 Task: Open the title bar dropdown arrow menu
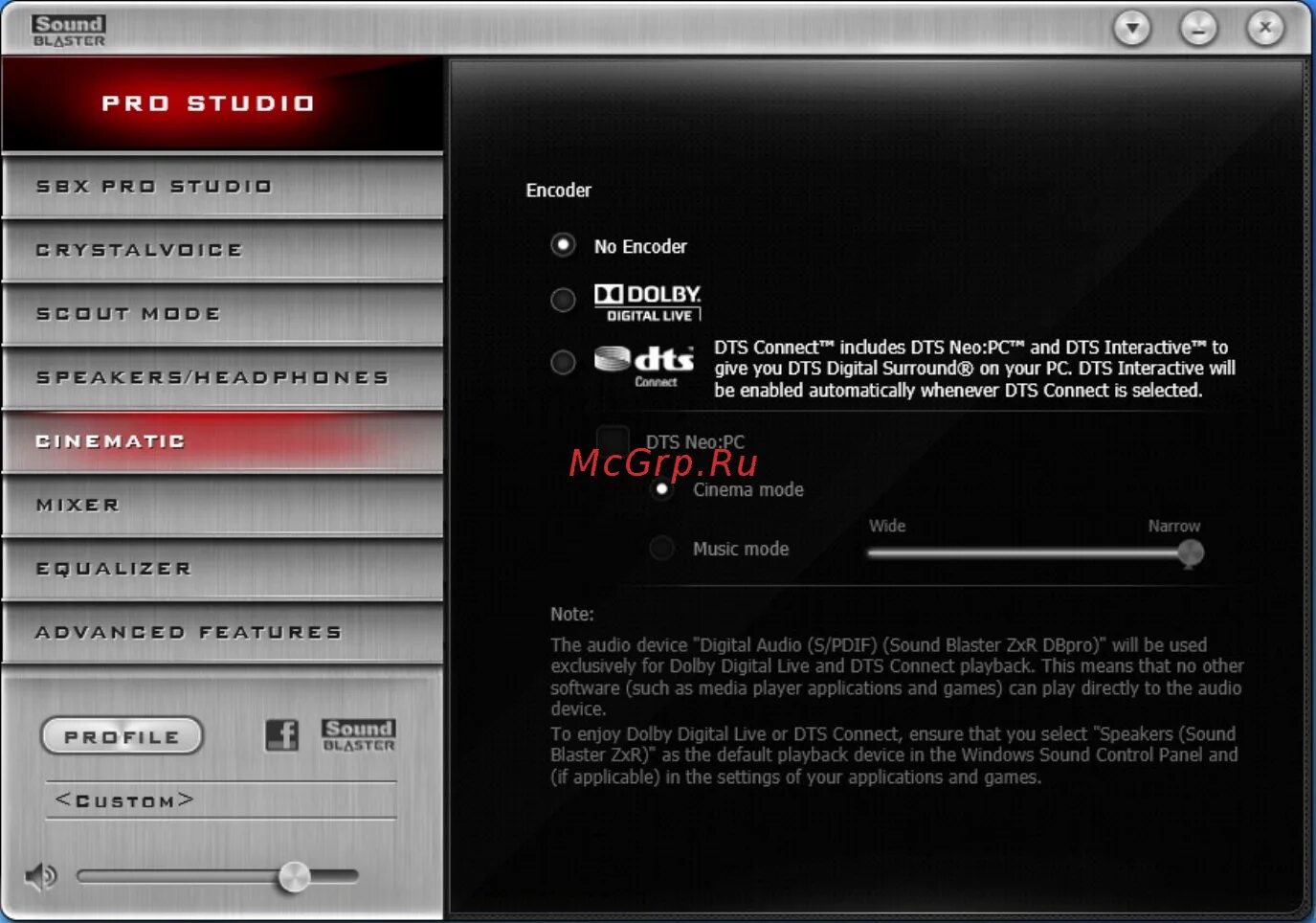click(1132, 28)
